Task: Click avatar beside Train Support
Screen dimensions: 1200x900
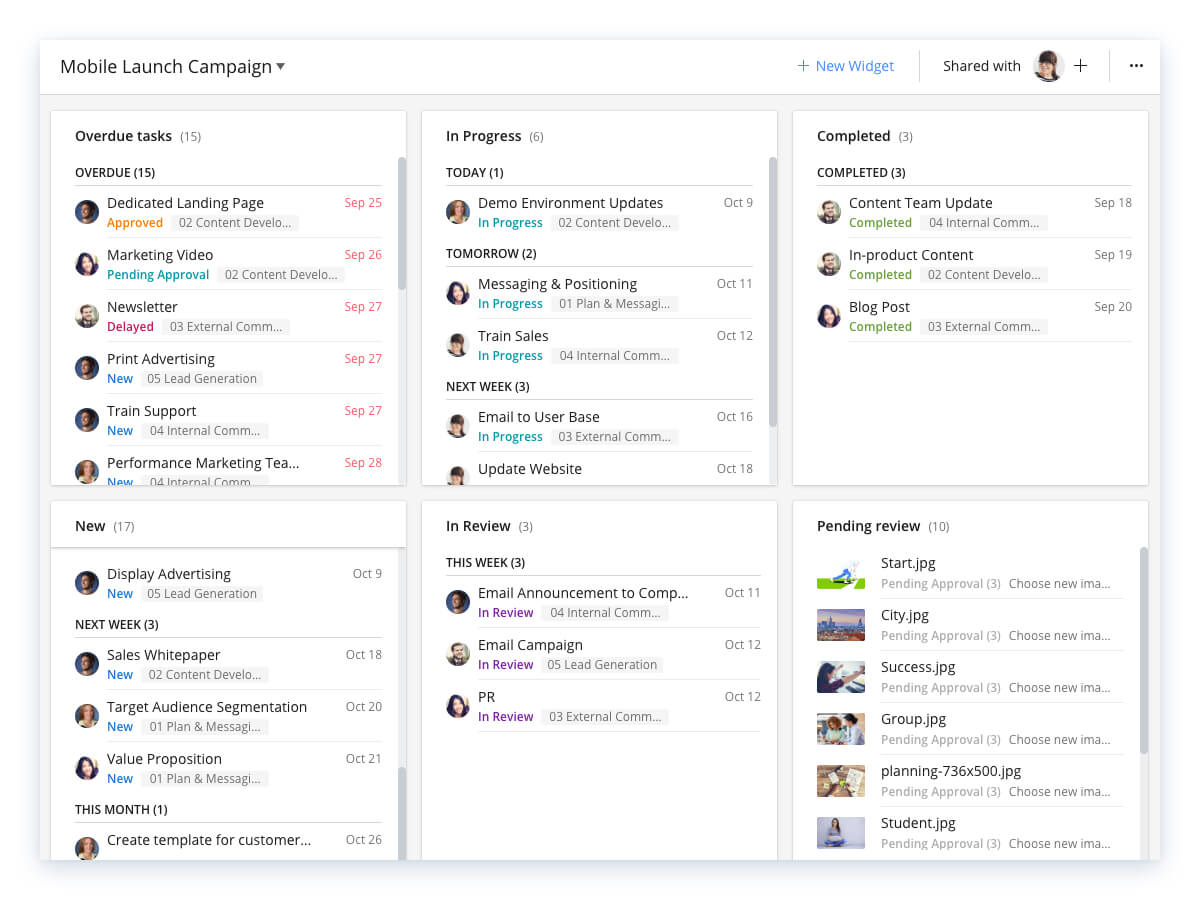Action: (x=87, y=420)
